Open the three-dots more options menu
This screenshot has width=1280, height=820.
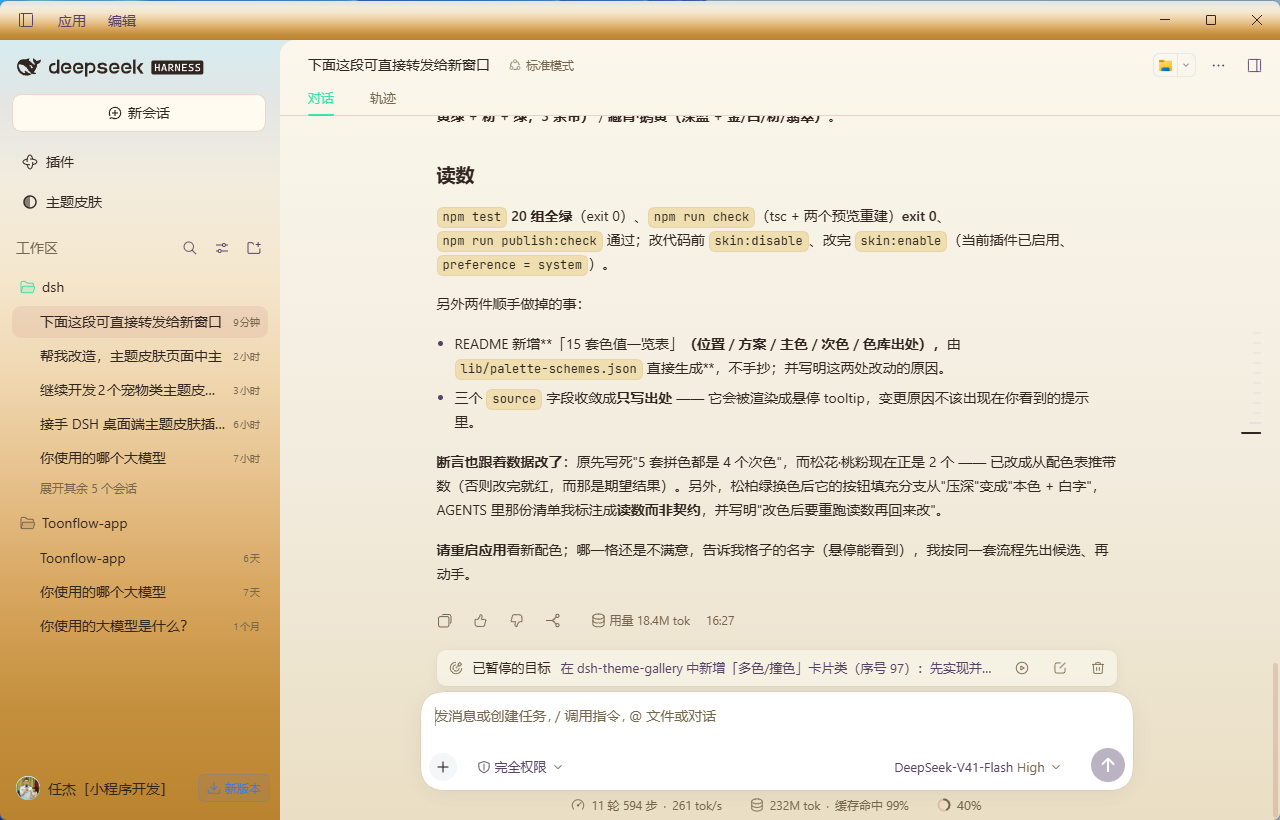click(1218, 65)
